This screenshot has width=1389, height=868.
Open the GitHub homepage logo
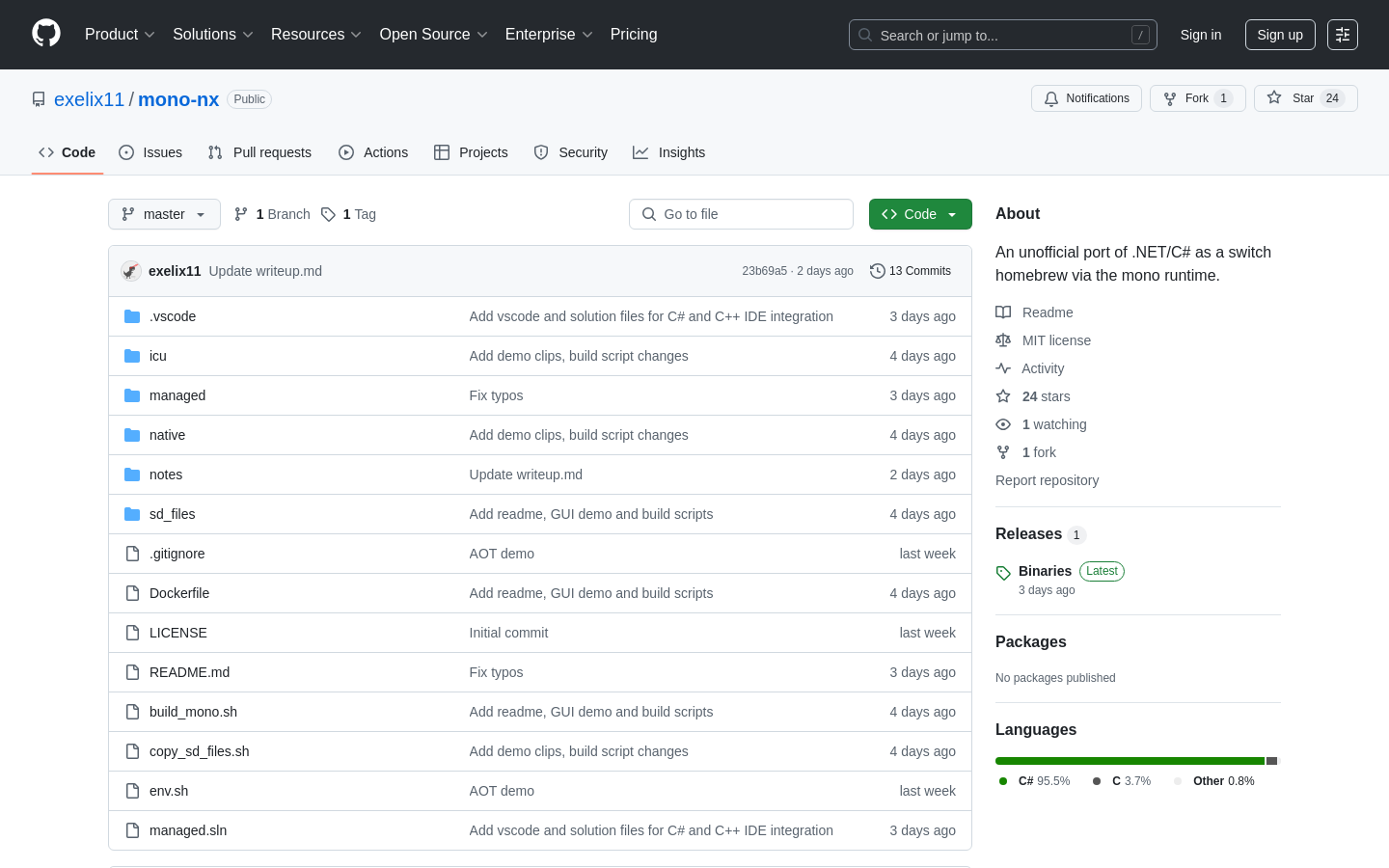coord(46,34)
